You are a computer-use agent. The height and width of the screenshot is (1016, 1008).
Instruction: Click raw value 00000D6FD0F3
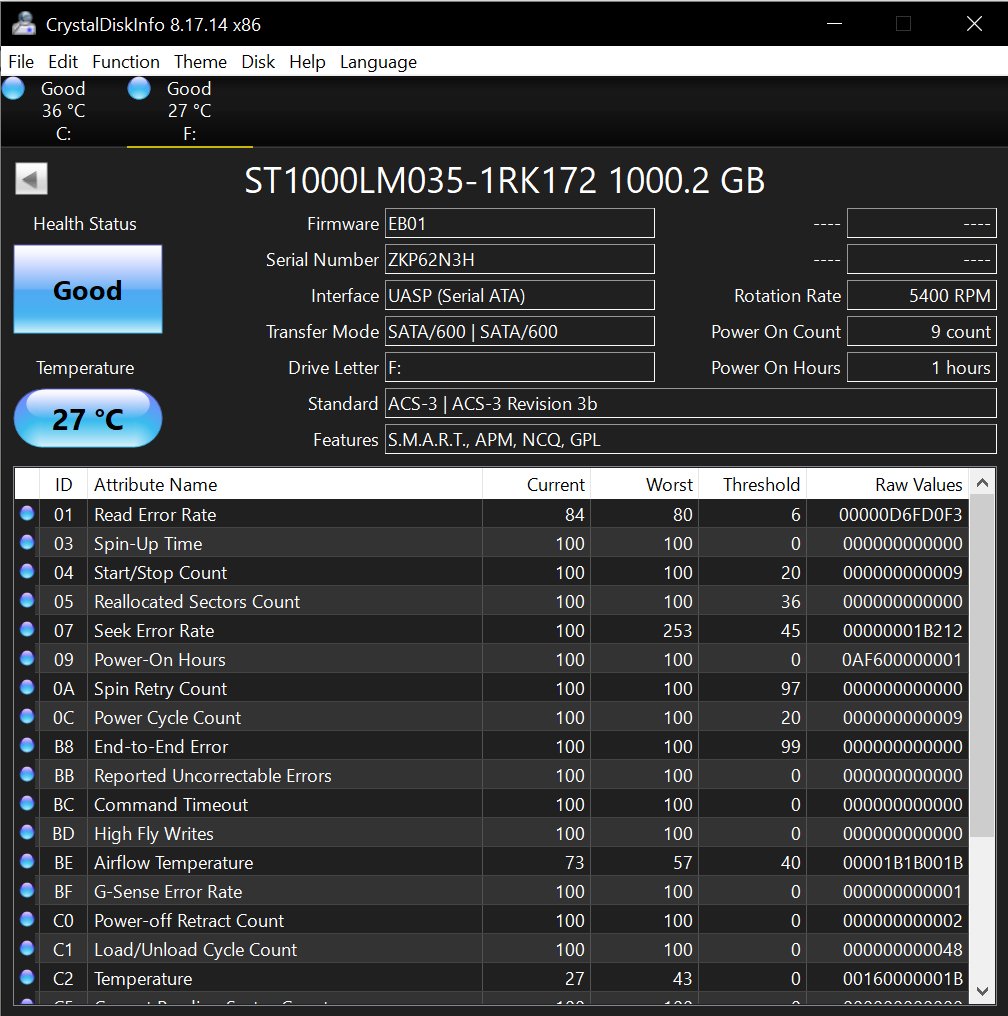coord(900,514)
